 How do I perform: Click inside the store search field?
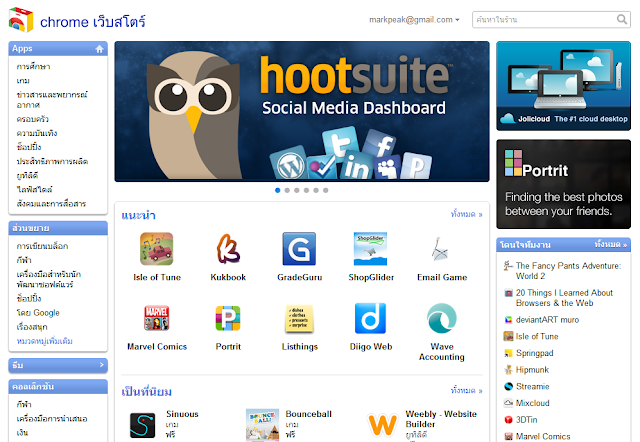[x=544, y=20]
